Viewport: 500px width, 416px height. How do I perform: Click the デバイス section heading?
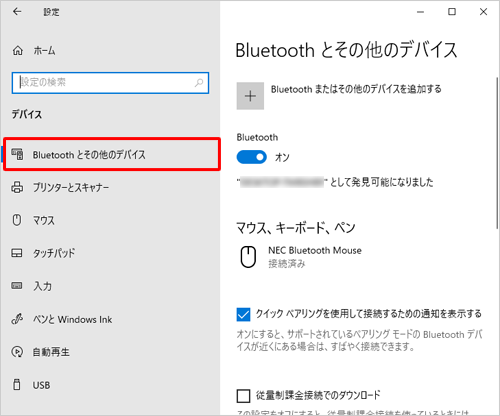(x=27, y=114)
